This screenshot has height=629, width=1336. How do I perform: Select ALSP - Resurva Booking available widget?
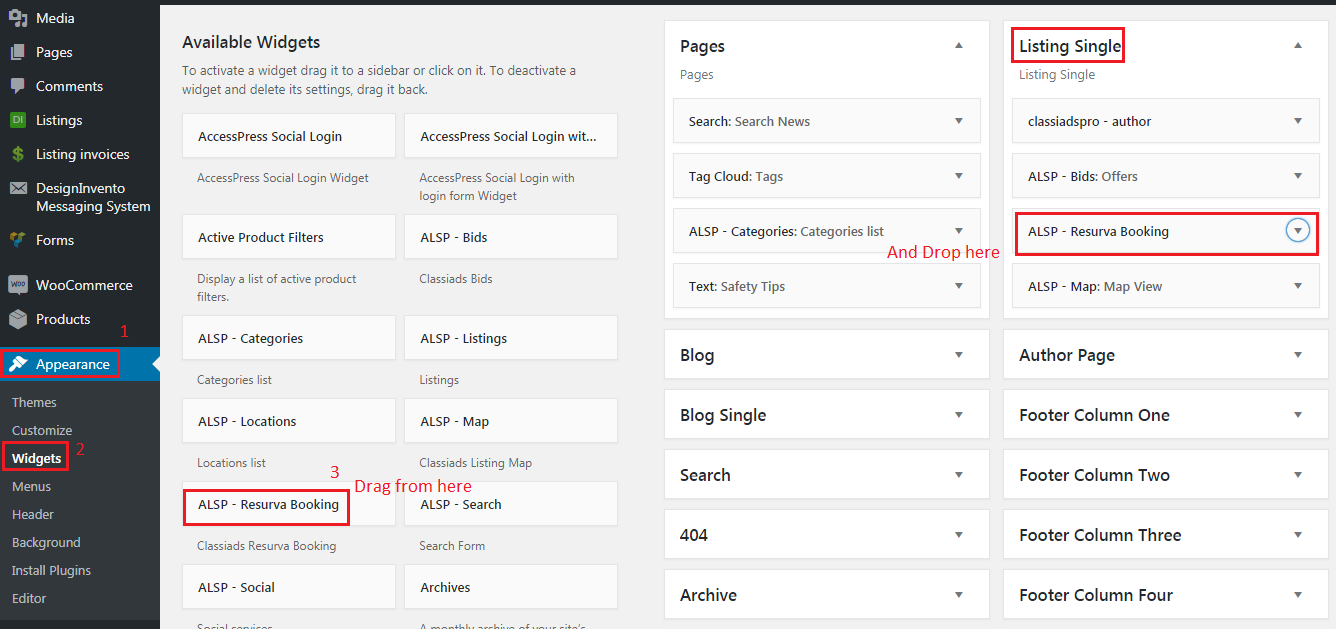pos(289,504)
